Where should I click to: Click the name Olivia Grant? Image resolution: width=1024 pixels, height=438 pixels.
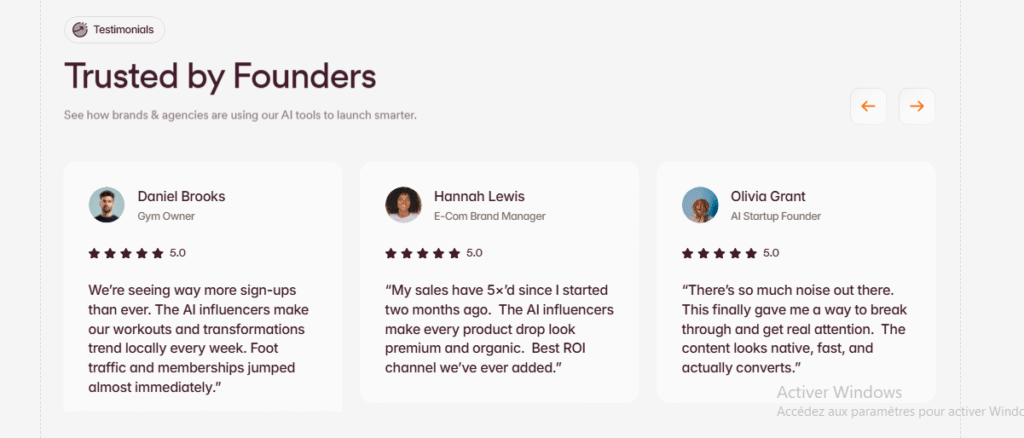click(768, 196)
